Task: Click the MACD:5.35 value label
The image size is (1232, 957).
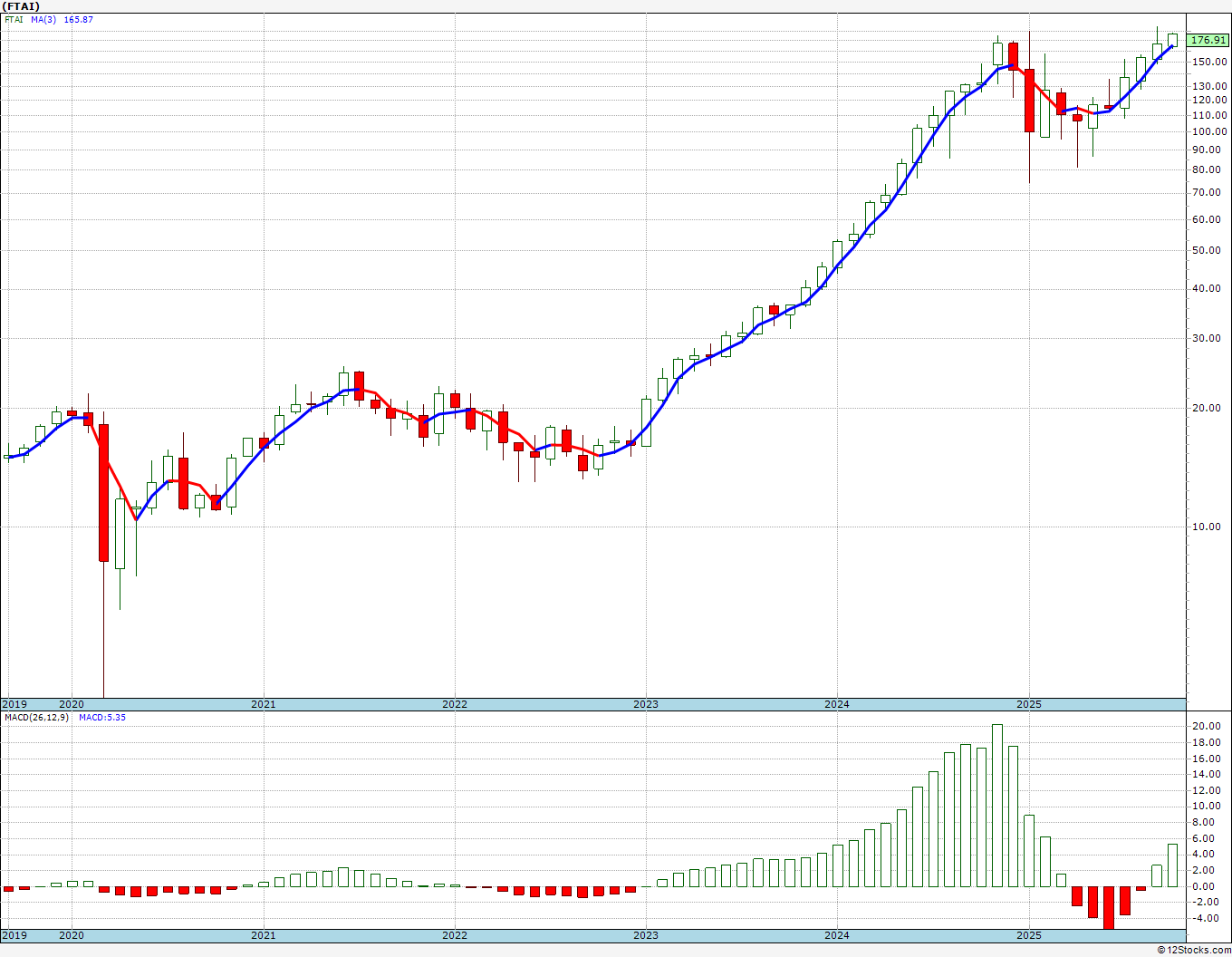Action: 102,717
